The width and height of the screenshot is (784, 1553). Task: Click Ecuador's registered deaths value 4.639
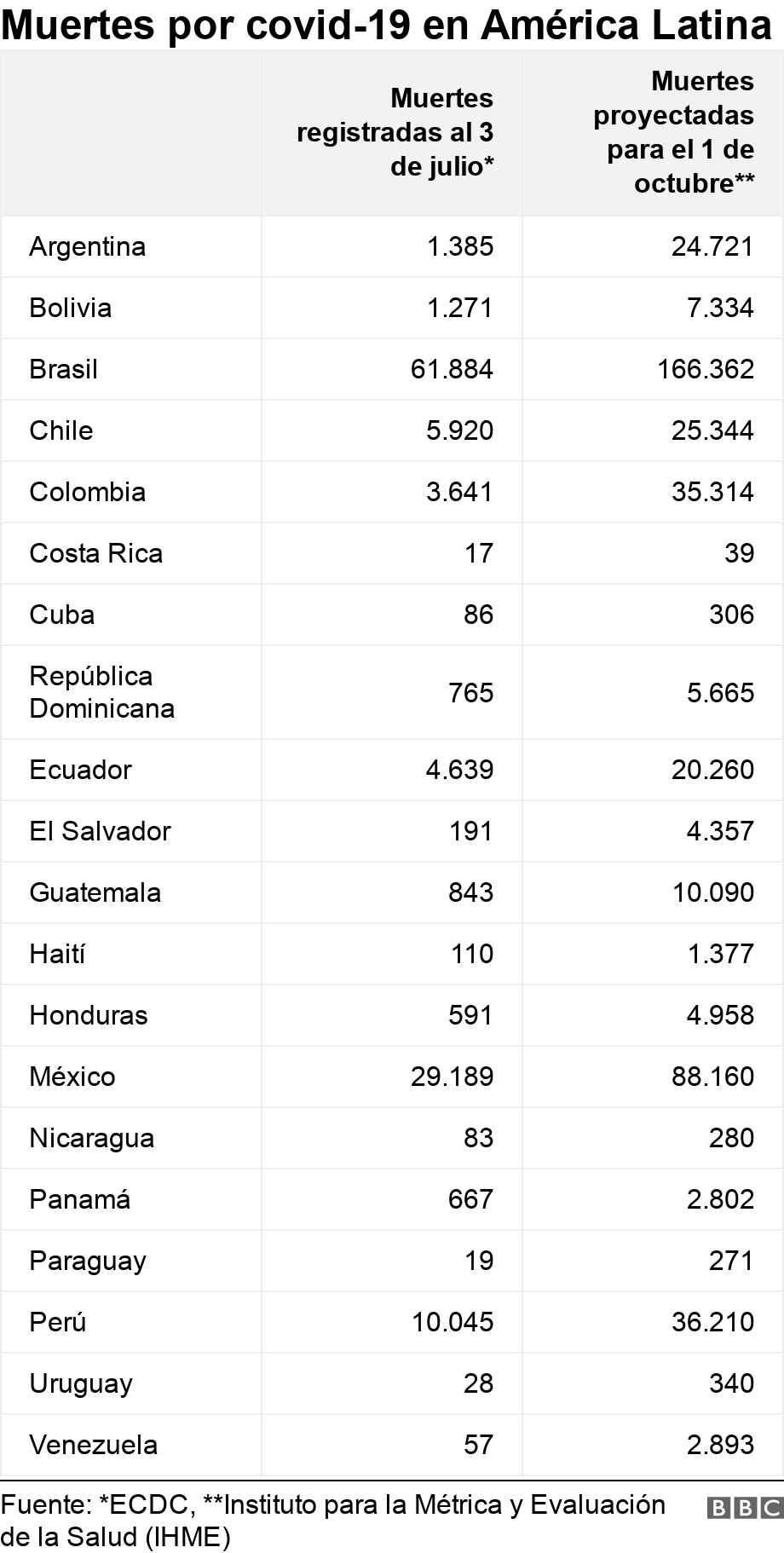(459, 770)
